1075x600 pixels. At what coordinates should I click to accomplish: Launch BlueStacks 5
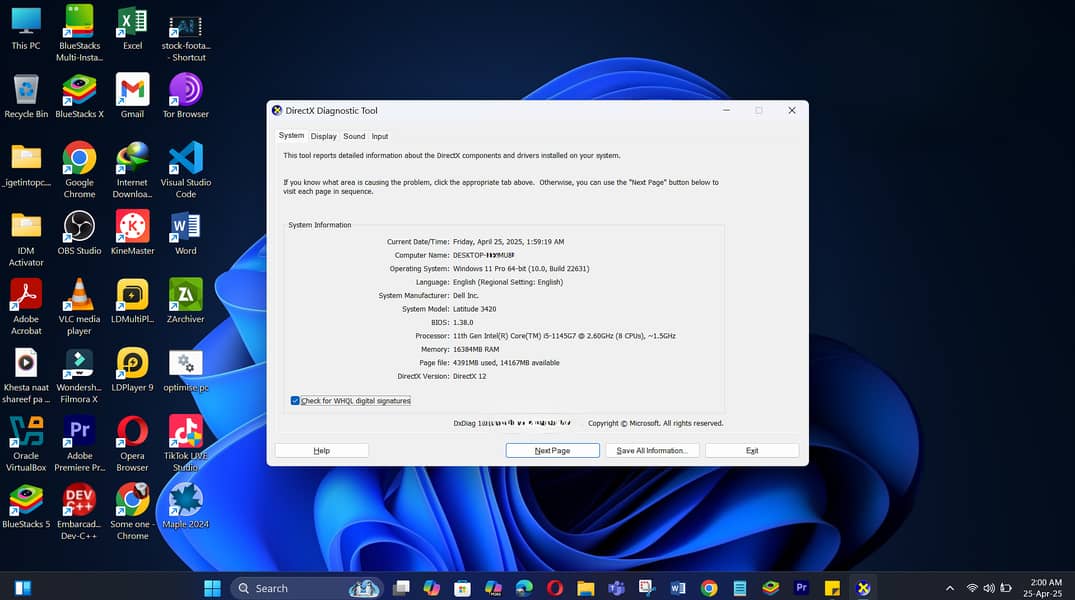[26, 506]
